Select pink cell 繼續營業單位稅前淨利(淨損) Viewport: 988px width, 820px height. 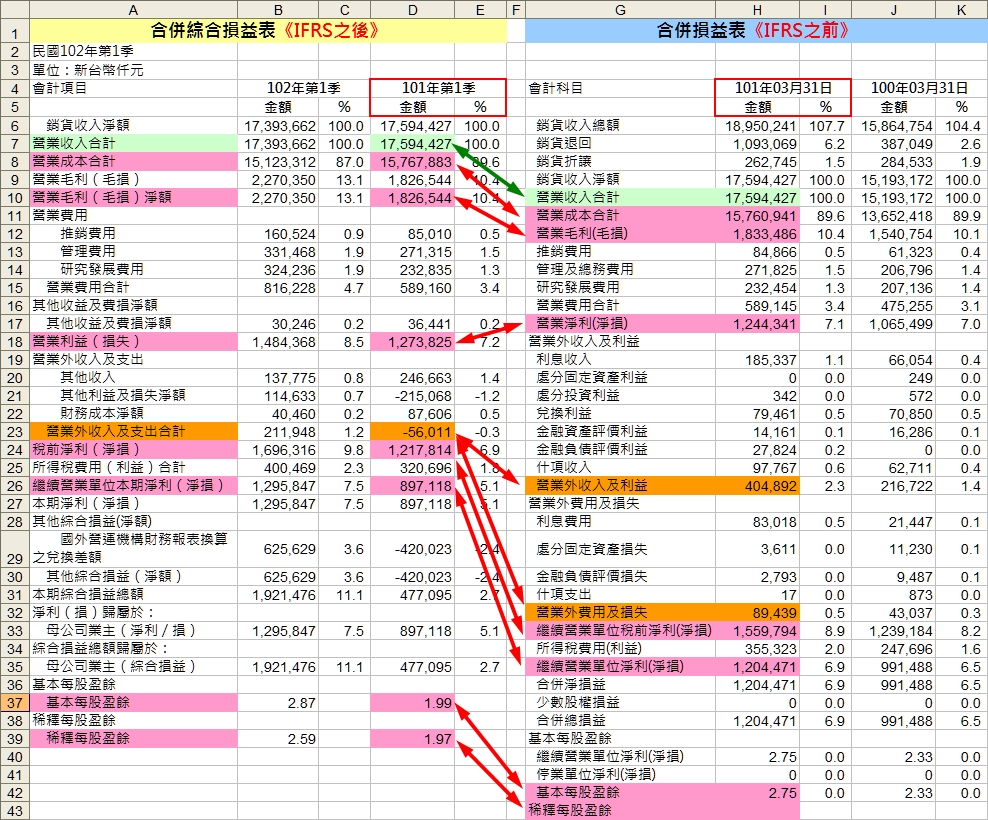click(x=620, y=630)
